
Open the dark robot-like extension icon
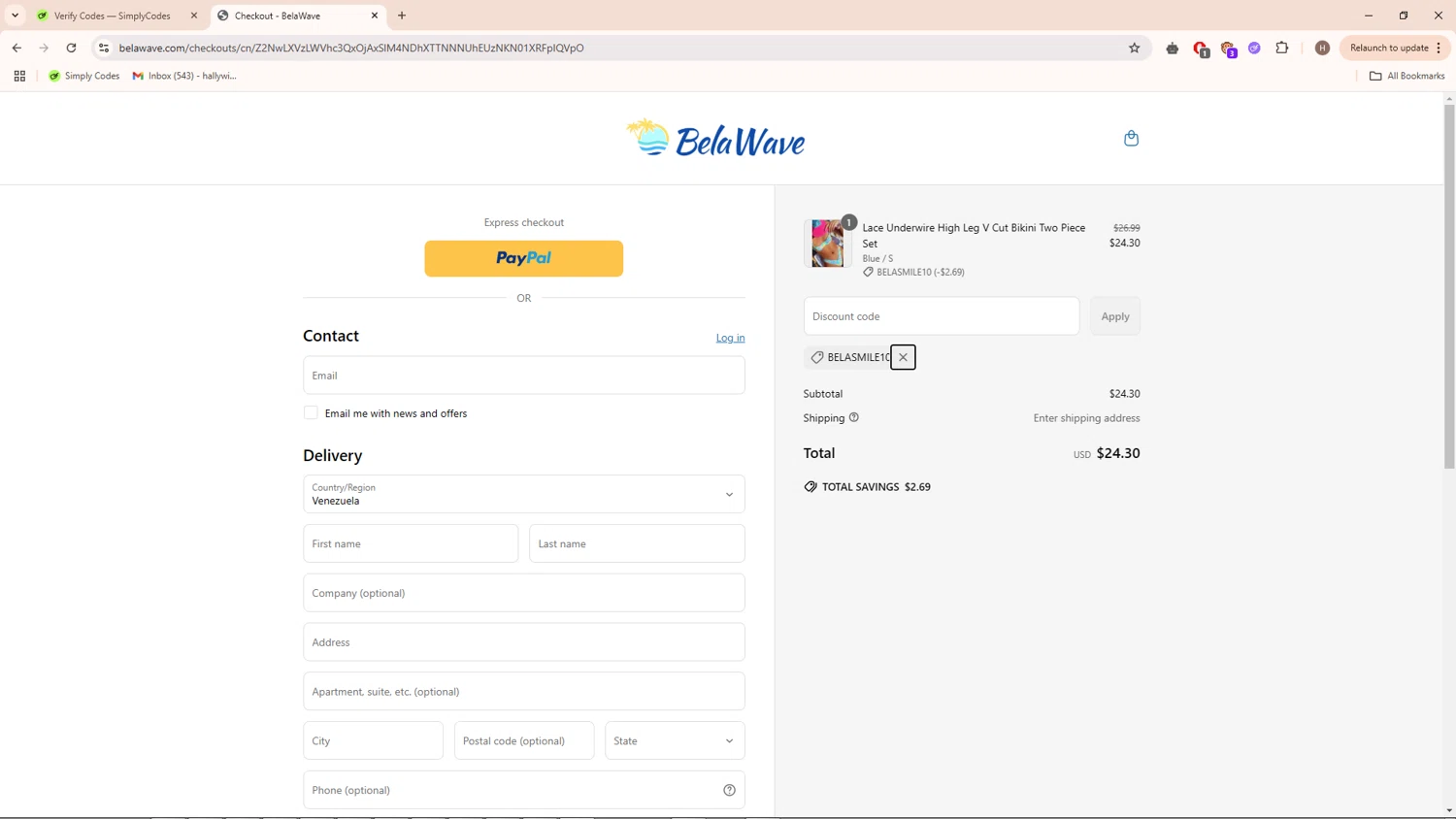click(1173, 48)
